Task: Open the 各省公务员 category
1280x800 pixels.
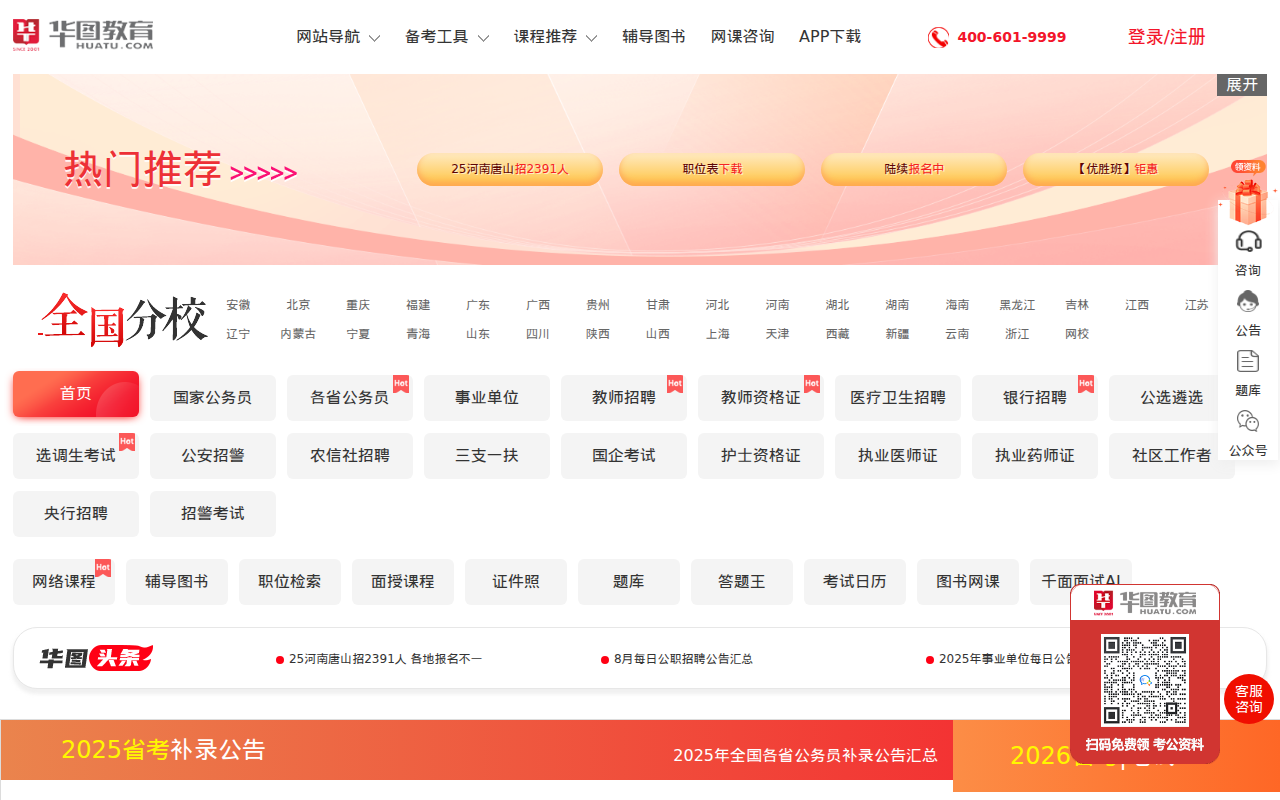Action: coord(350,398)
